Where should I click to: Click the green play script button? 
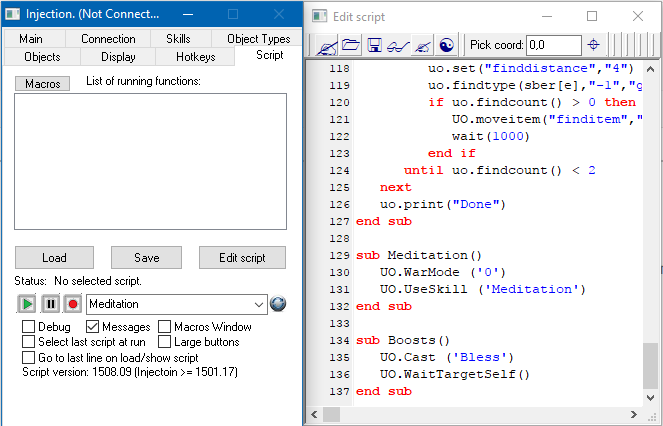tap(27, 304)
